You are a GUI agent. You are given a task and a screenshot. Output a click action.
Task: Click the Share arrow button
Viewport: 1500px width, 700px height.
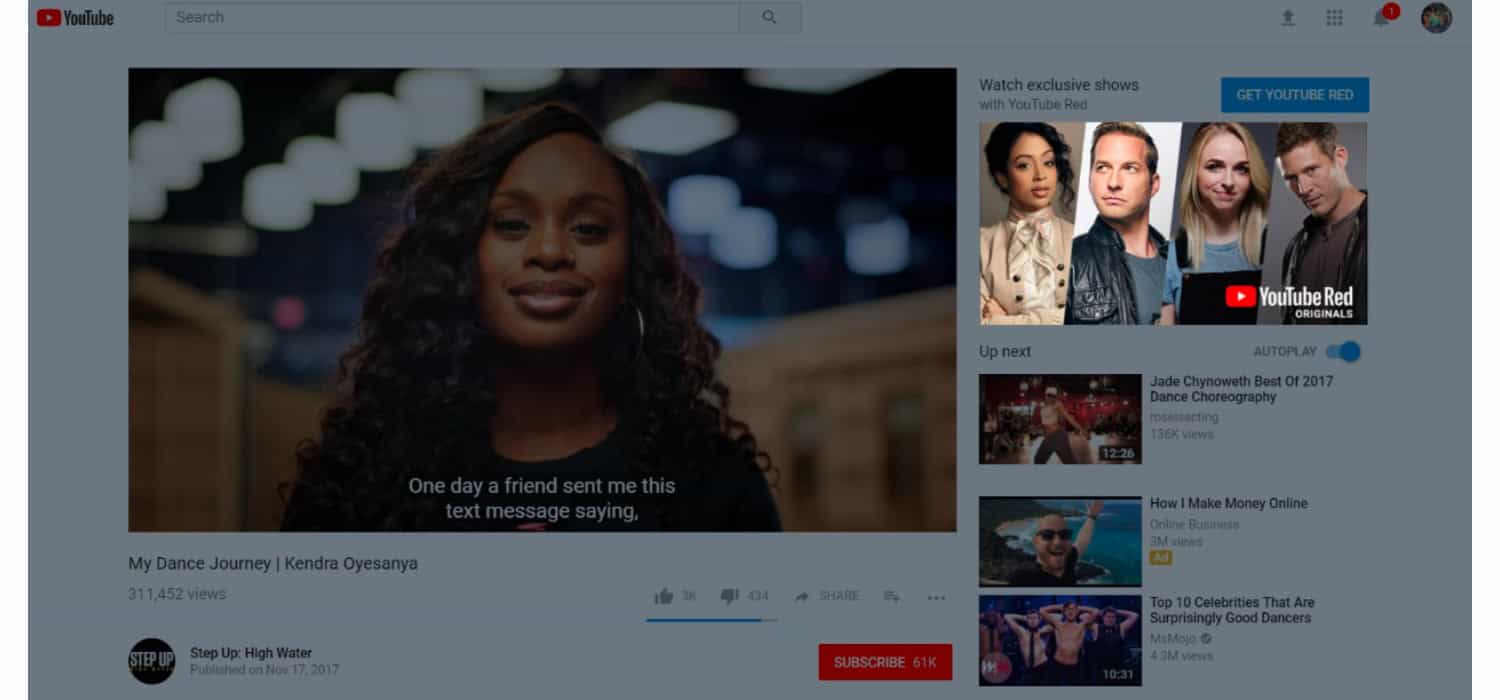[x=827, y=596]
